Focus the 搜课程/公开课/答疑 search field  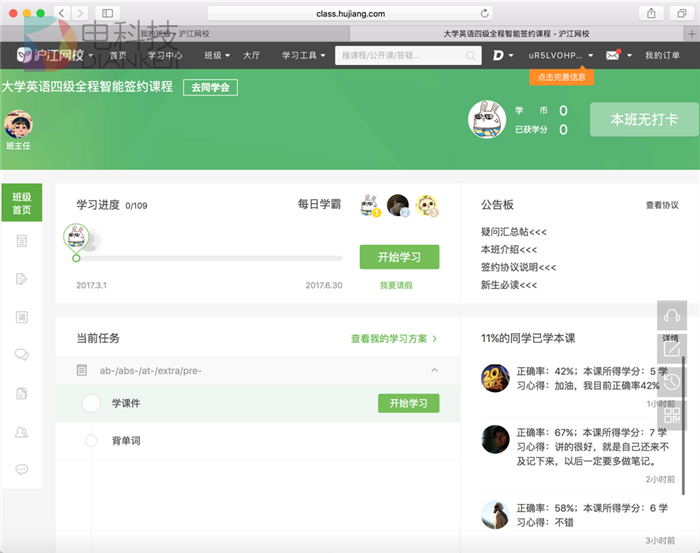click(x=408, y=56)
